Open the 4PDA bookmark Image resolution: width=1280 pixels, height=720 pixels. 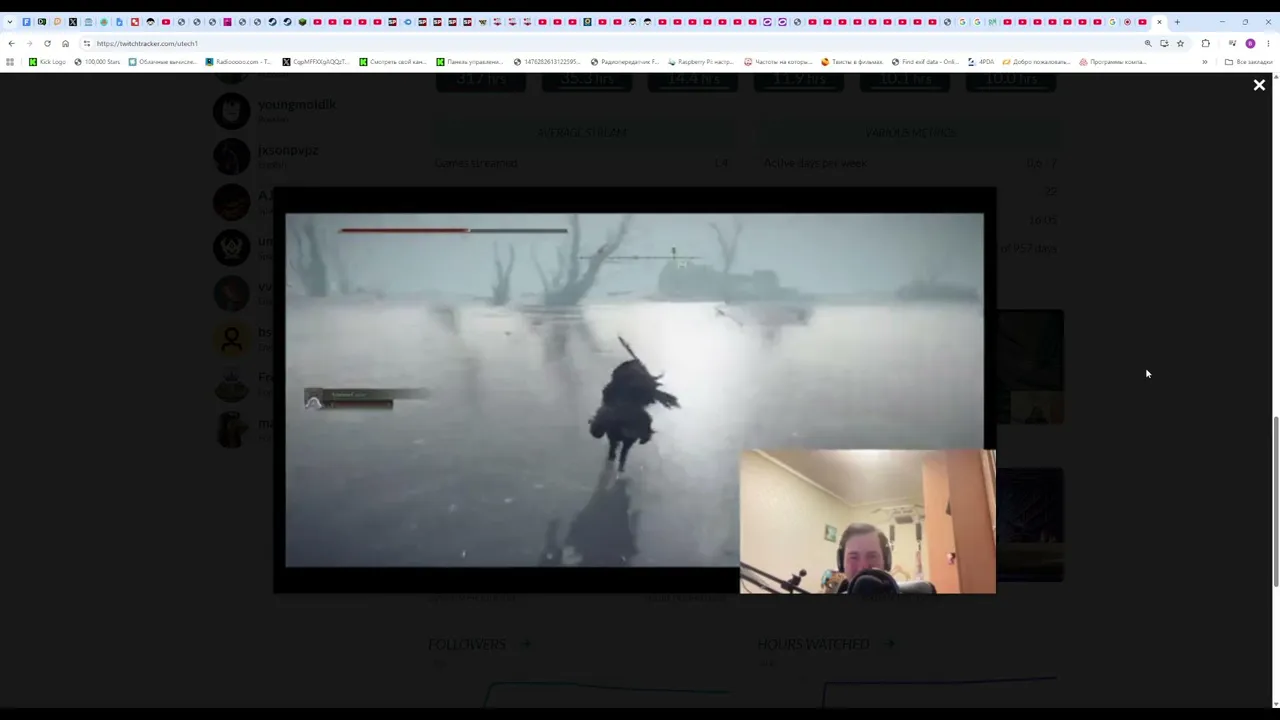point(981,62)
